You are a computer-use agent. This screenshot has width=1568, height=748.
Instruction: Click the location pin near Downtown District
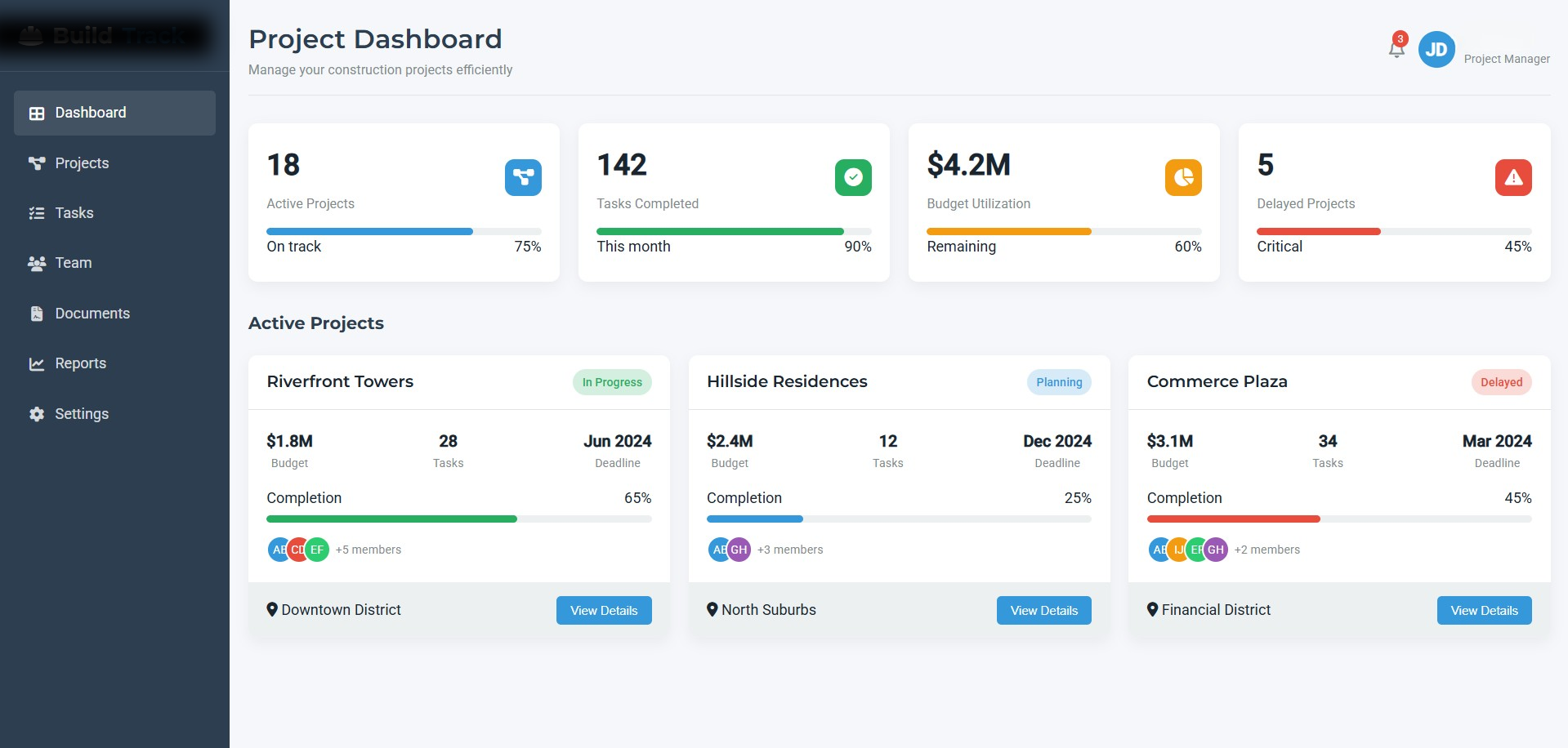(272, 609)
